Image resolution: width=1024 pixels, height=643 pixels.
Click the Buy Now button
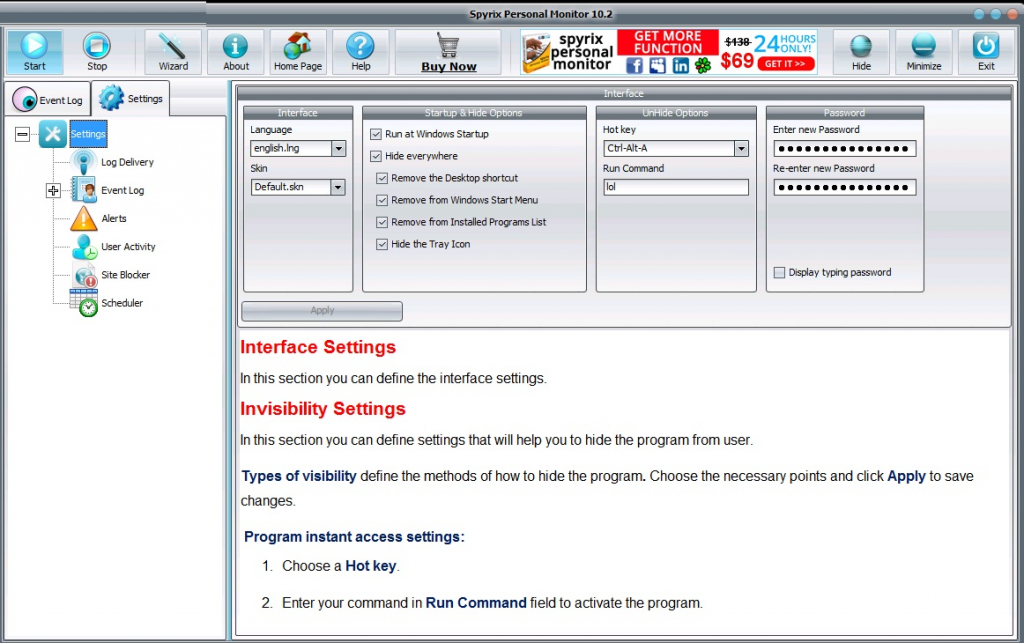point(448,52)
